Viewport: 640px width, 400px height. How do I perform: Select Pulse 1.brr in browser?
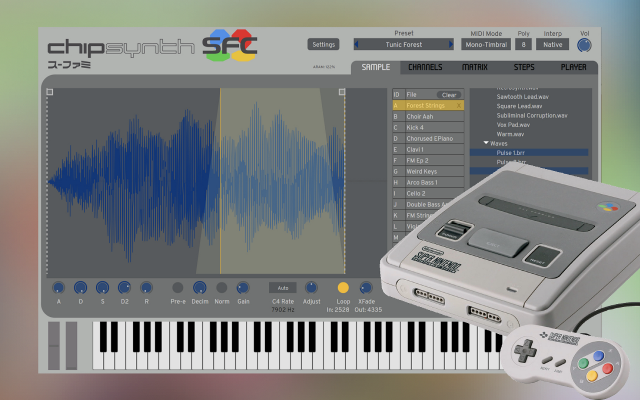click(529, 153)
